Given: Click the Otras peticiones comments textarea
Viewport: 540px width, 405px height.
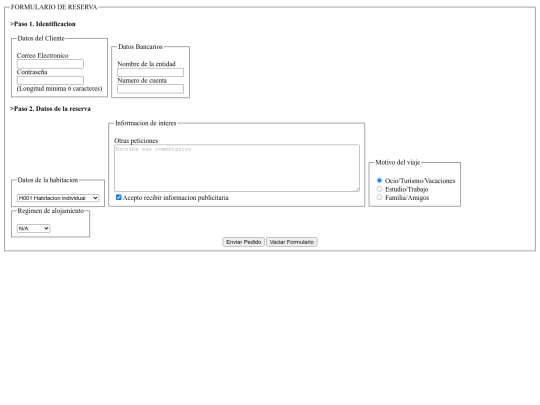Looking at the screenshot, I should (237, 168).
